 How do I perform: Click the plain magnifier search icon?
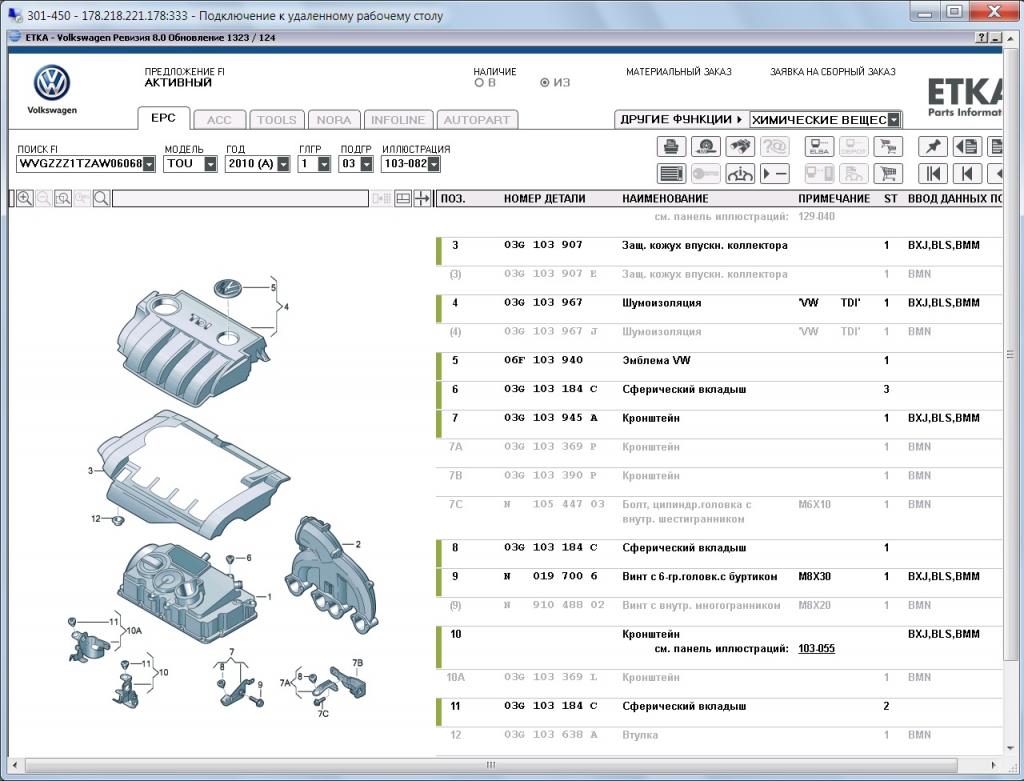pyautogui.click(x=101, y=199)
